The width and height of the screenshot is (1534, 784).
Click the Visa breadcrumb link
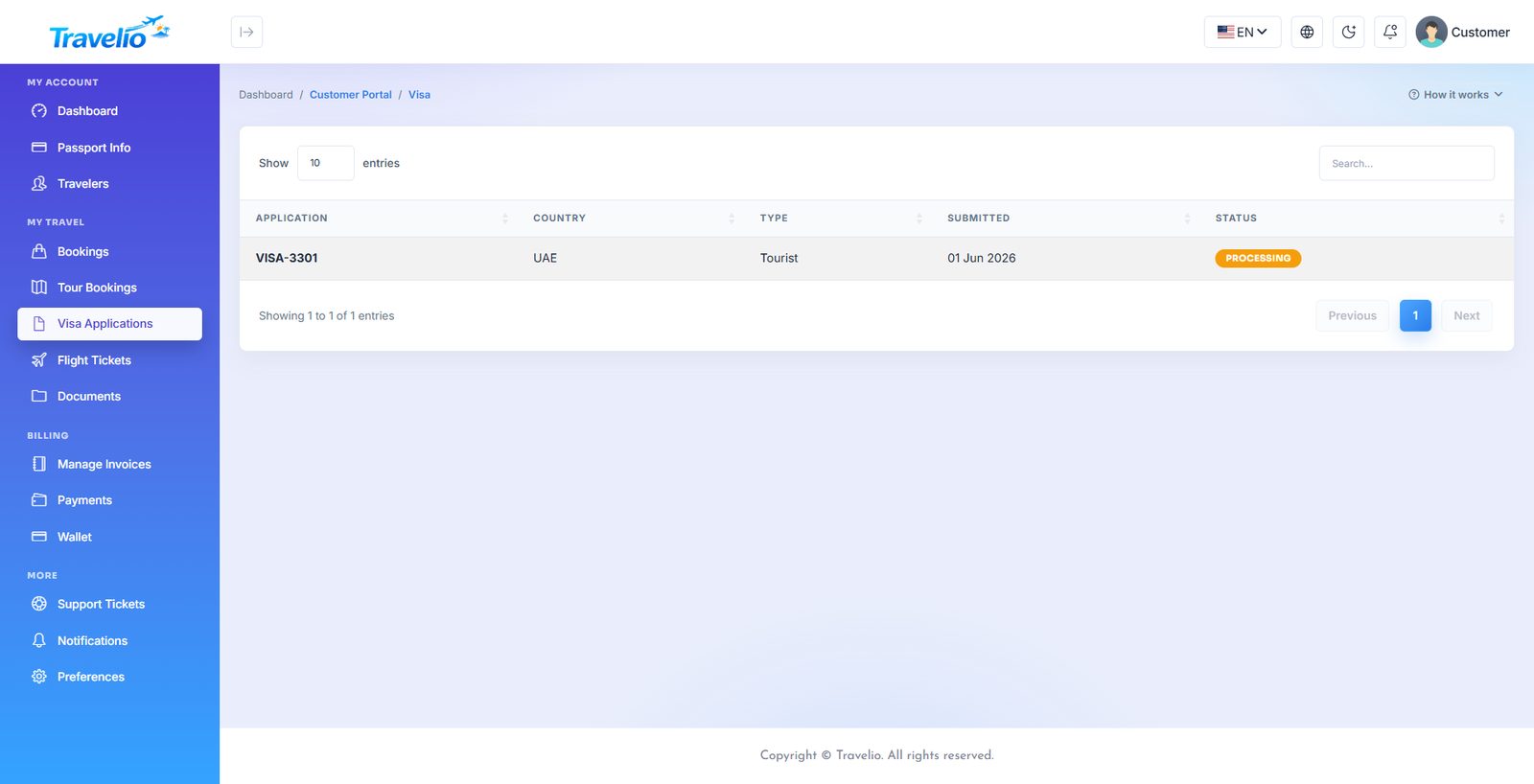(419, 95)
